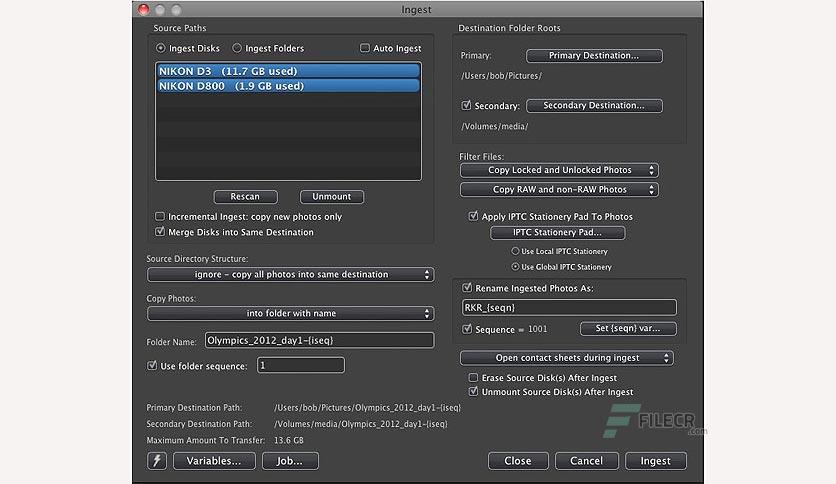Click the Folder Name input field
Image resolution: width=836 pixels, height=484 pixels.
coord(319,341)
